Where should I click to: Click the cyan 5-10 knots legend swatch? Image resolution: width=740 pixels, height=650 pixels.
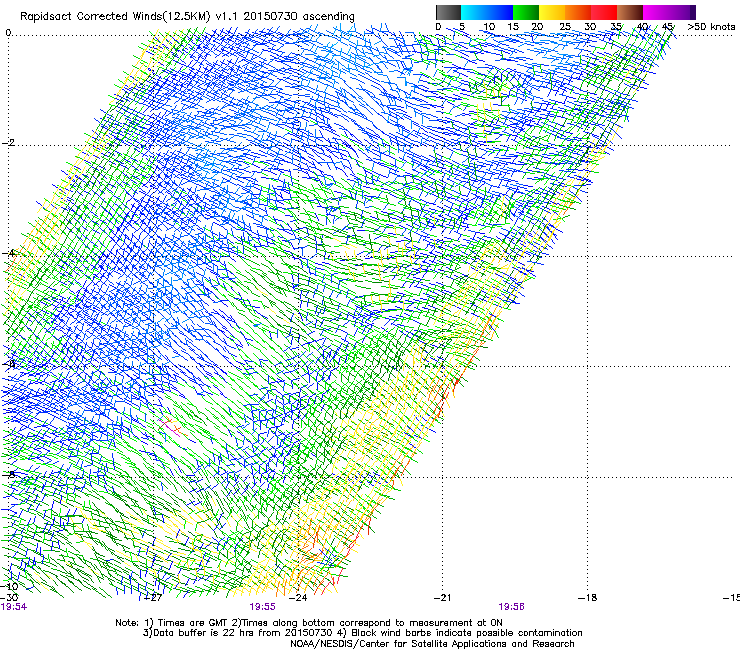pos(474,12)
